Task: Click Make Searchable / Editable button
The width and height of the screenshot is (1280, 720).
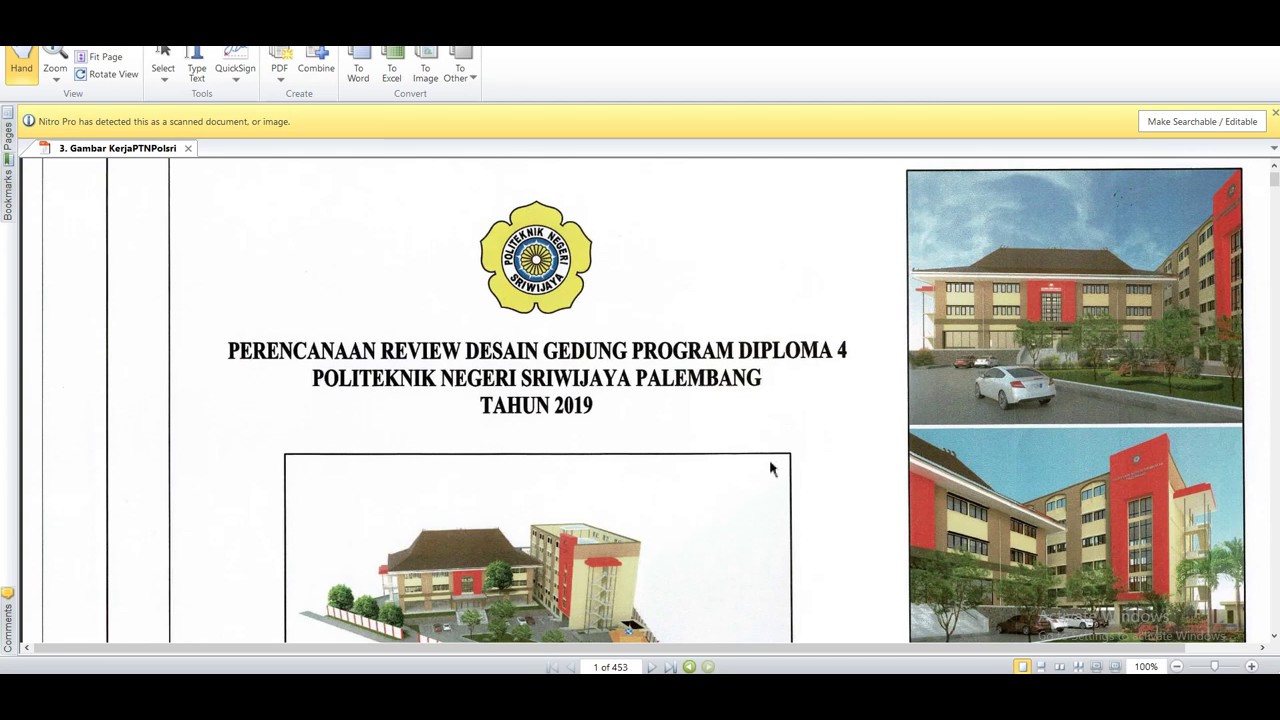Action: [x=1202, y=121]
